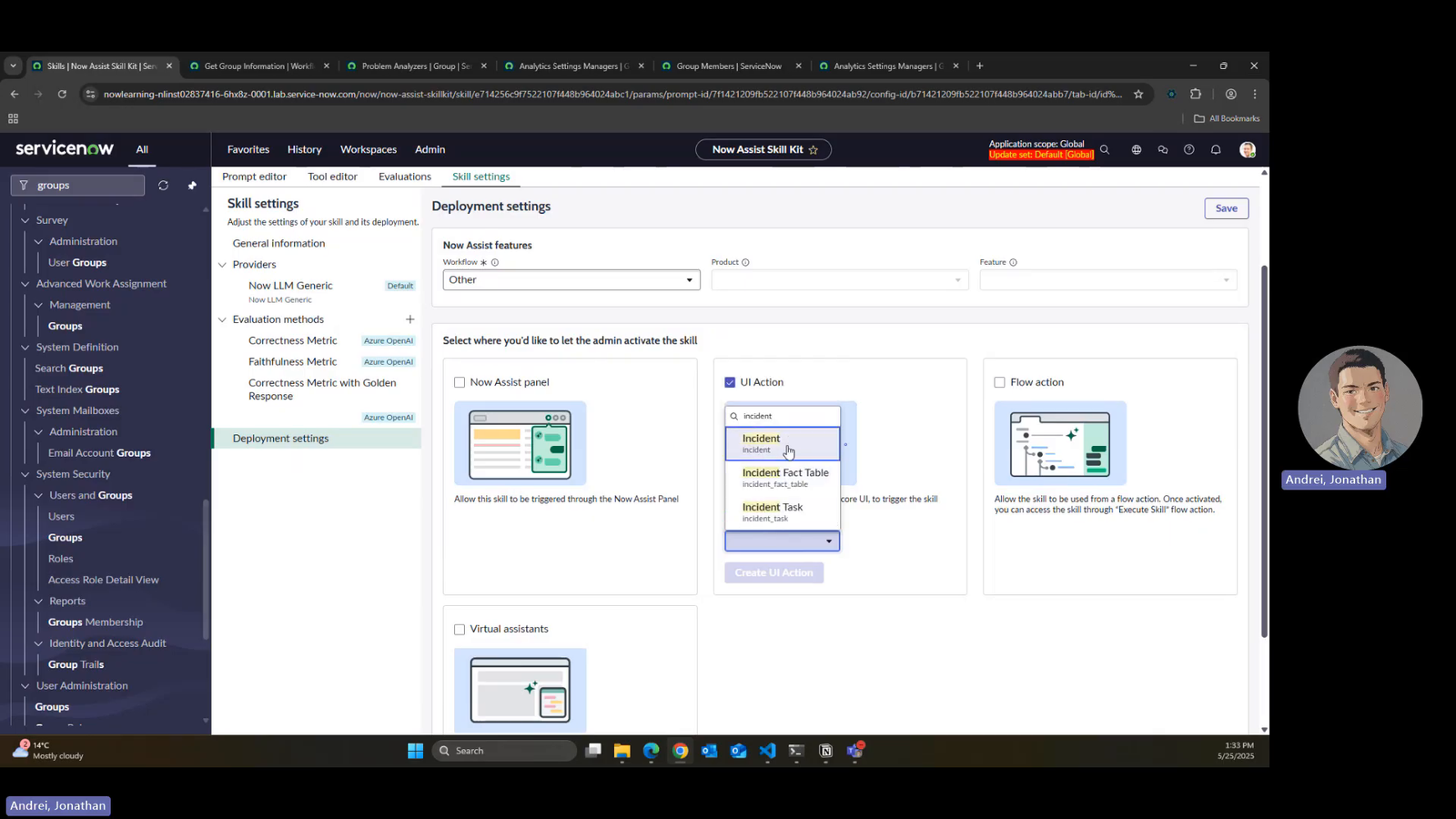
Task: Open Now LLM Generic provider
Action: 290,286
